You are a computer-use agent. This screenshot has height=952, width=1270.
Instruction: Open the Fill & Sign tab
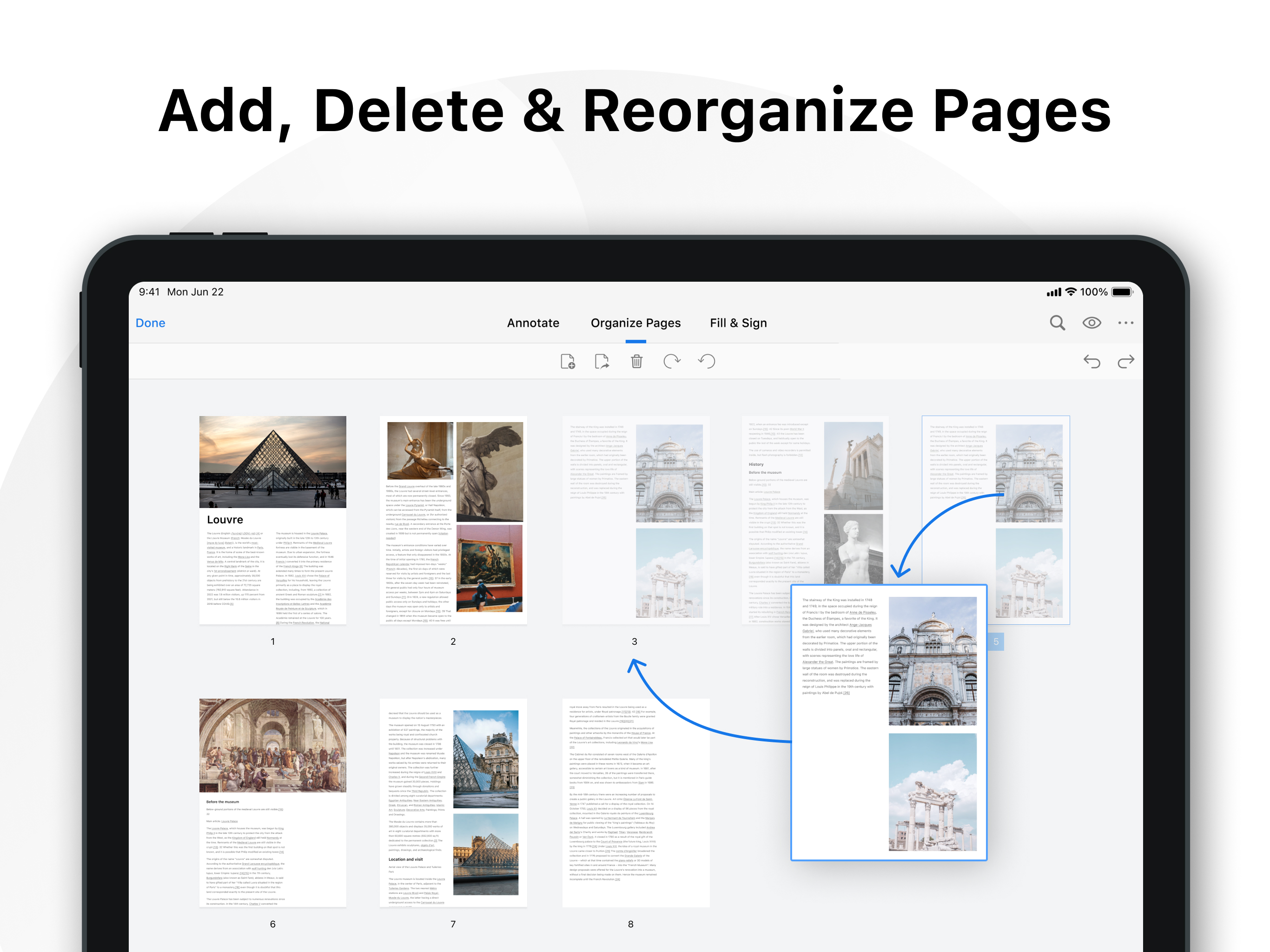click(x=738, y=323)
